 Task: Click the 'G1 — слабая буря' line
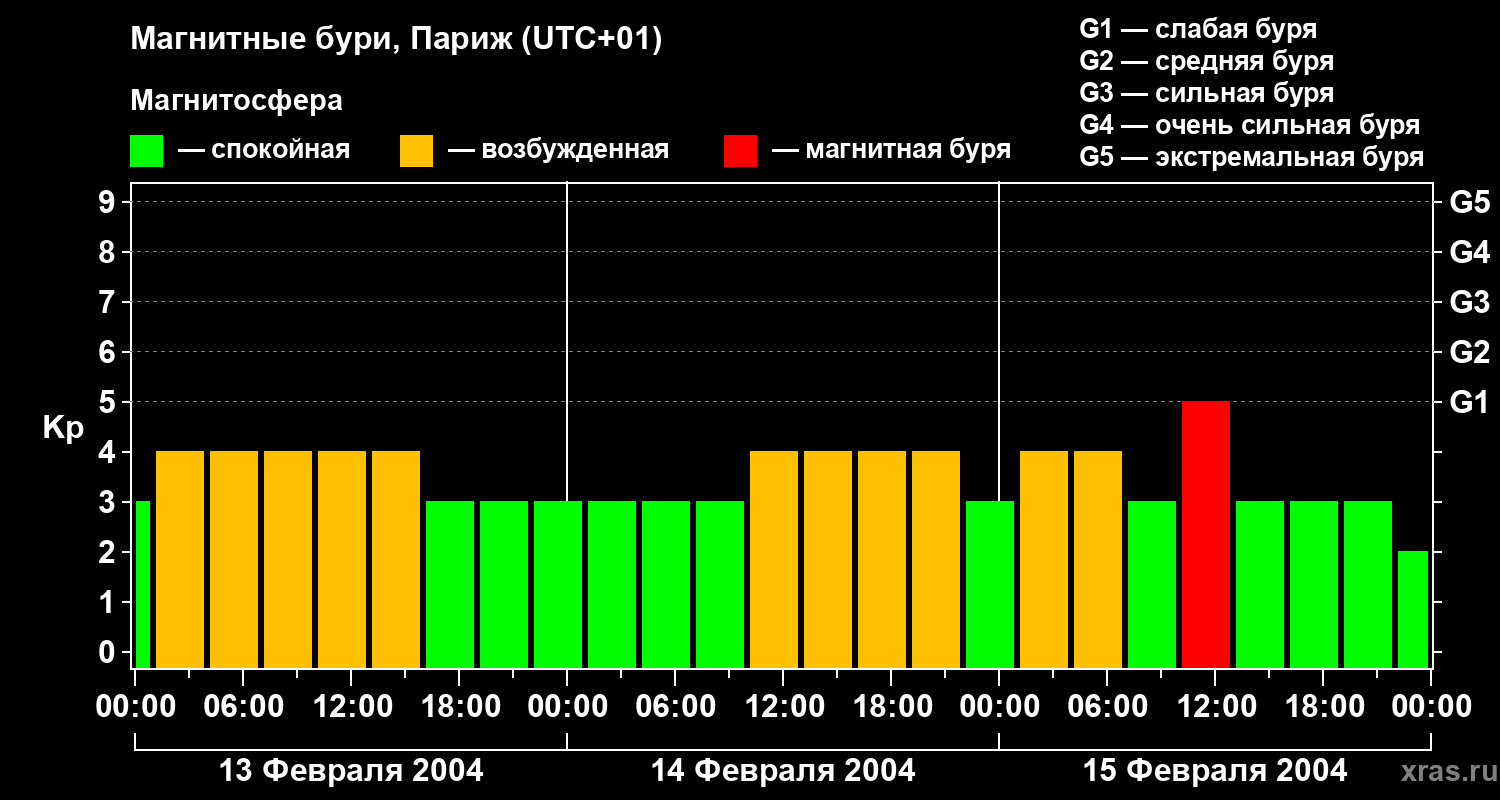1198,29
